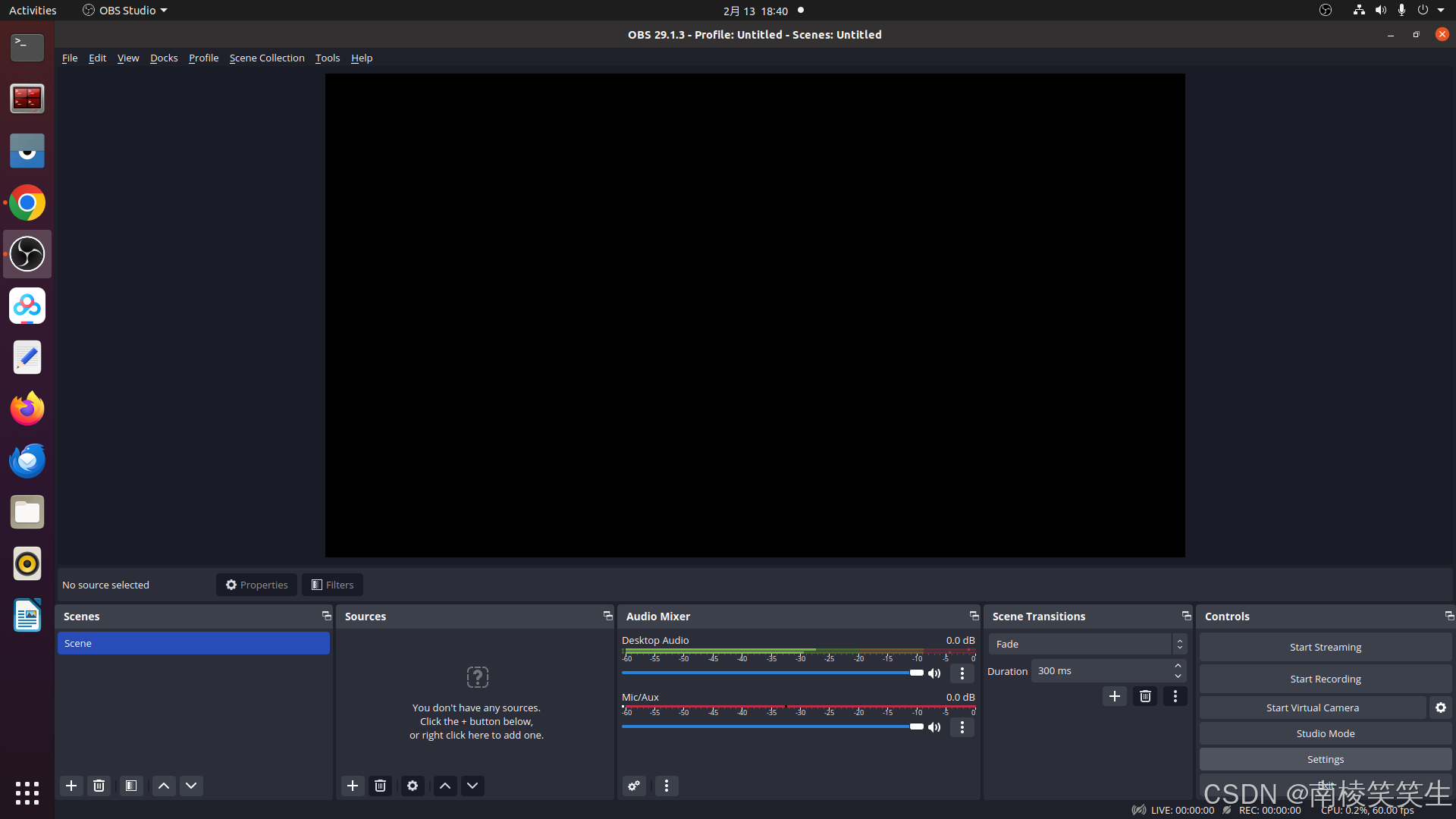Mute Desktop Audio speaker icon

click(934, 673)
